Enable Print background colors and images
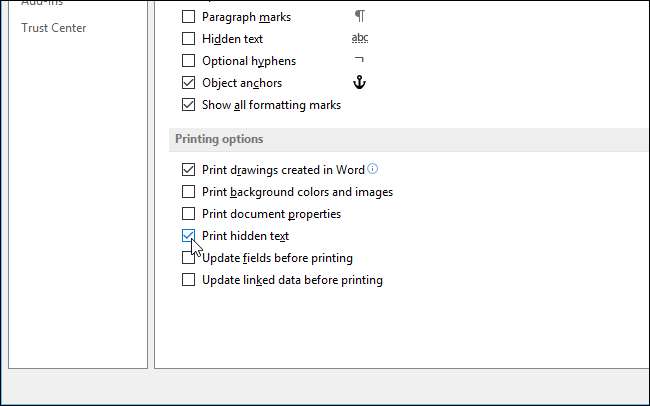The height and width of the screenshot is (406, 650). pyautogui.click(x=188, y=192)
